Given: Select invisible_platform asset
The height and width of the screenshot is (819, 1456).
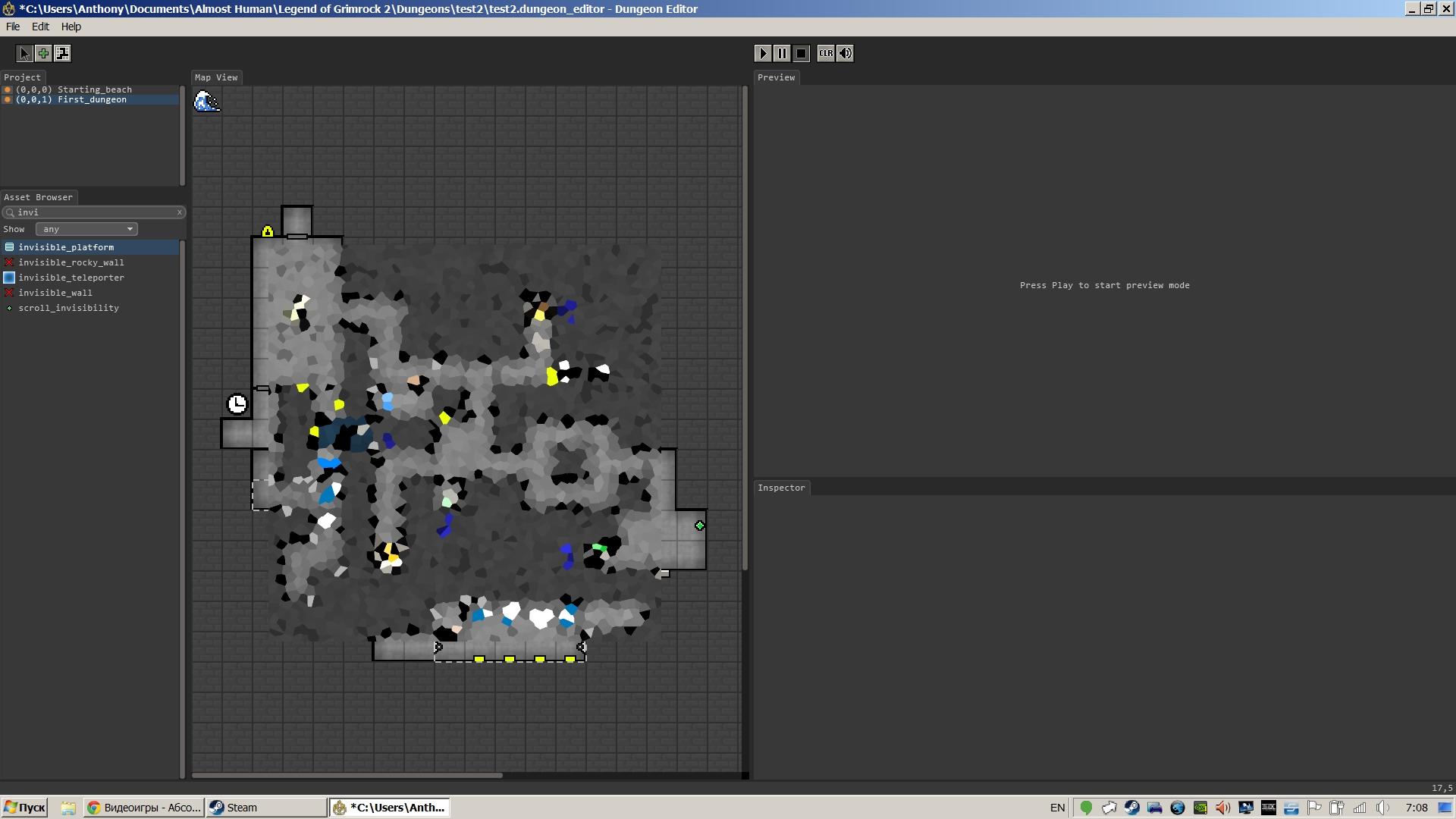Looking at the screenshot, I should coord(89,247).
